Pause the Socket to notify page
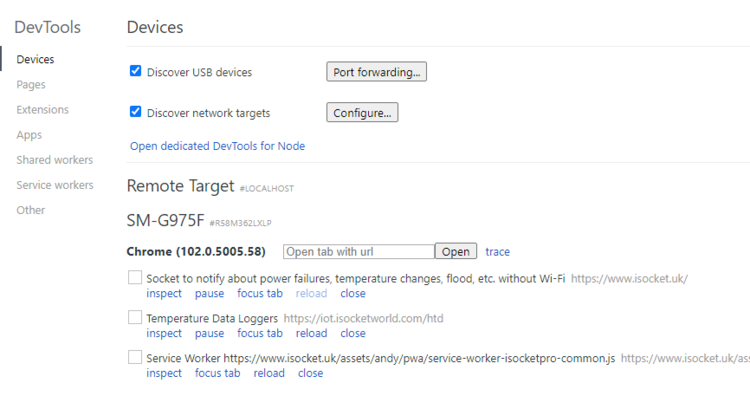The image size is (750, 396). point(210,294)
